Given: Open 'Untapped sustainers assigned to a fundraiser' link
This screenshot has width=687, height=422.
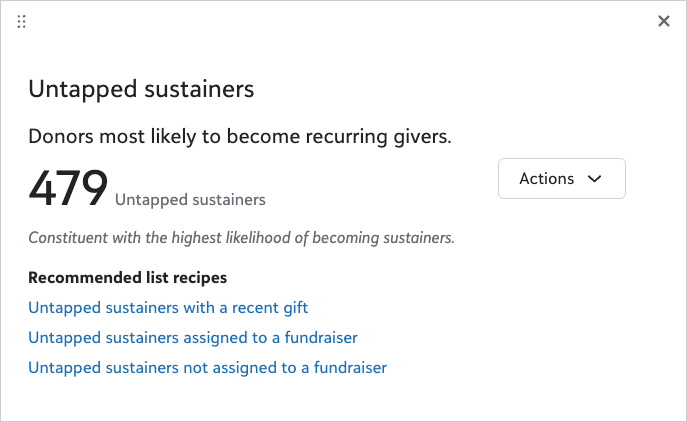Looking at the screenshot, I should point(193,338).
